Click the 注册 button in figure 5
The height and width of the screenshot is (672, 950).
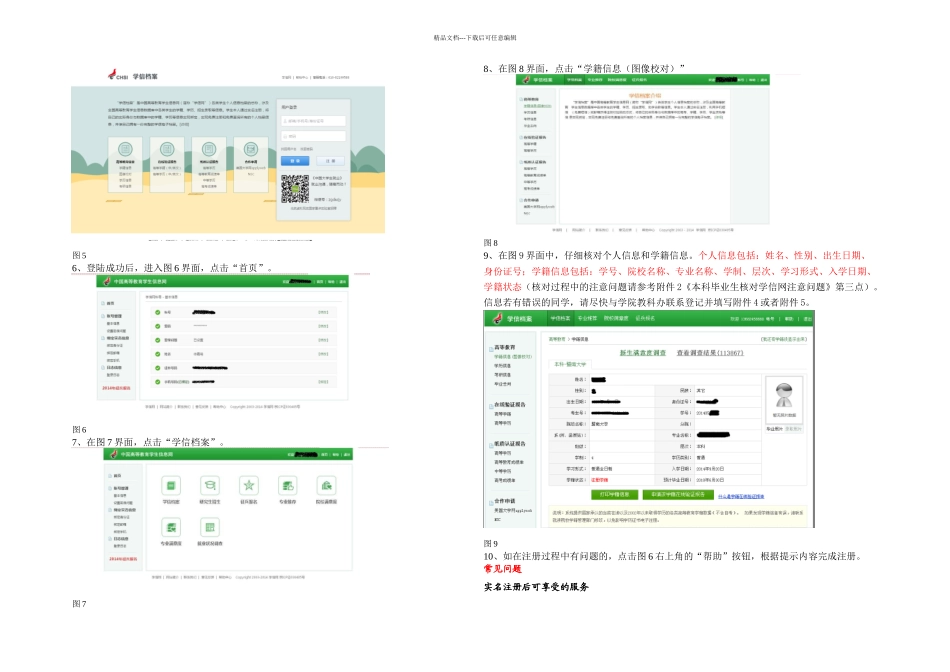pos(330,161)
